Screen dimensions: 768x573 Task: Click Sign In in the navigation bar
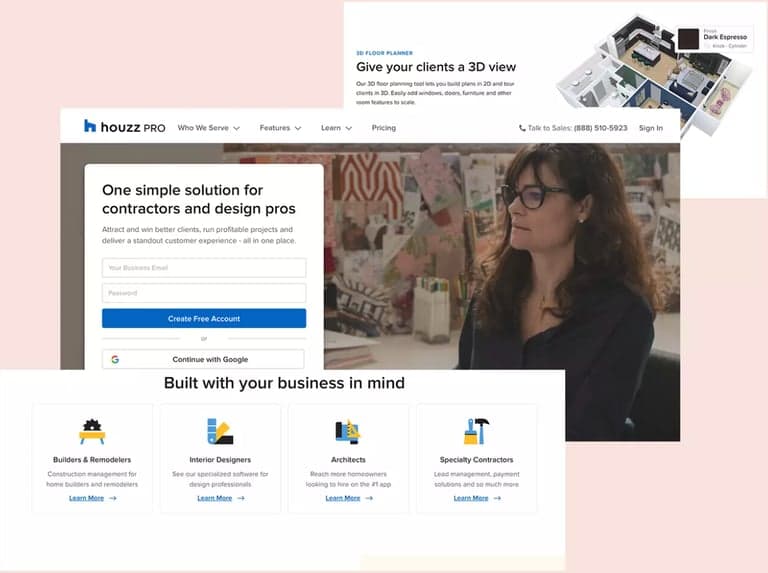[x=651, y=128]
